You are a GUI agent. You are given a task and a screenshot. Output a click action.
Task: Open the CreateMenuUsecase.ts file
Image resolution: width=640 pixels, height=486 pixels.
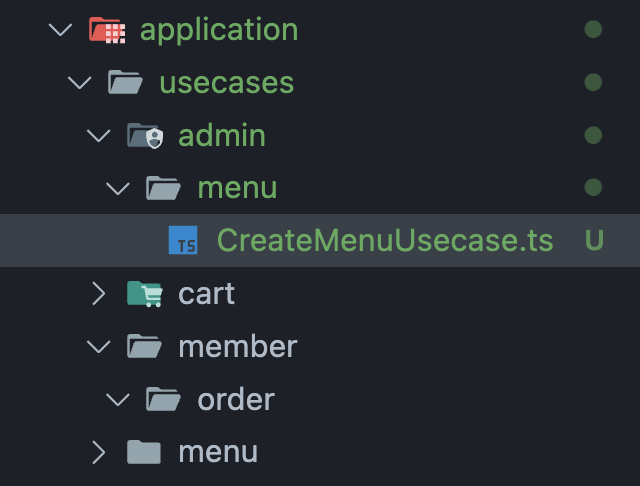pyautogui.click(x=385, y=240)
